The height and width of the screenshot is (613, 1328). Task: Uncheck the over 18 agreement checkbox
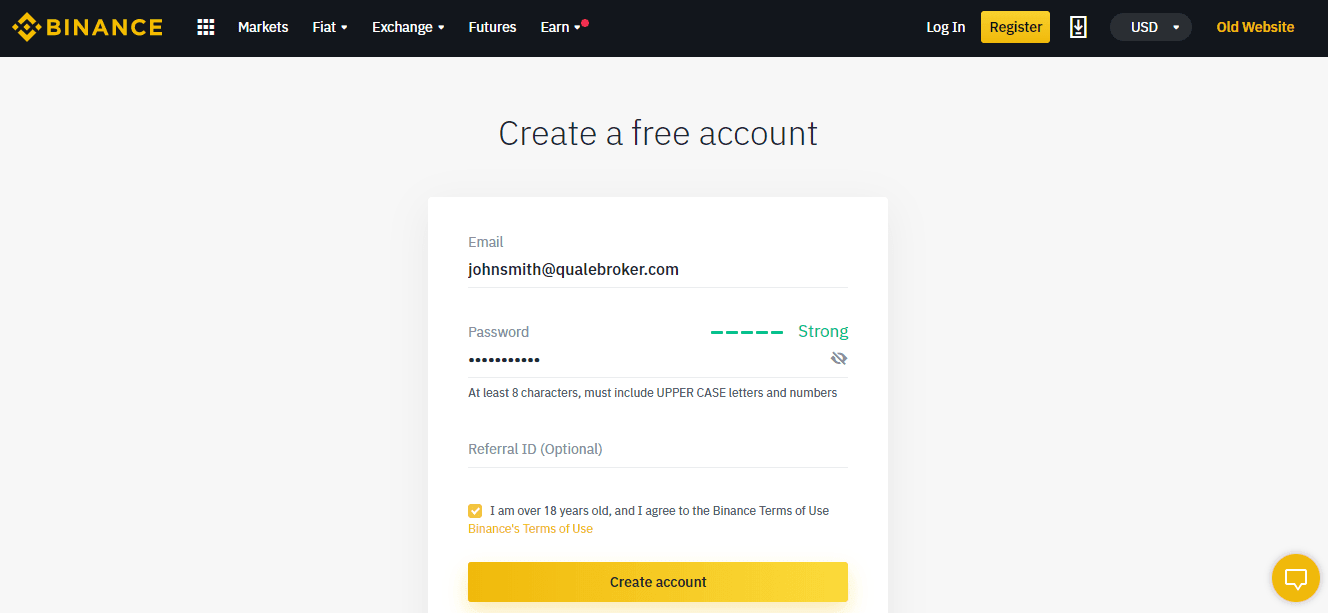coord(475,511)
